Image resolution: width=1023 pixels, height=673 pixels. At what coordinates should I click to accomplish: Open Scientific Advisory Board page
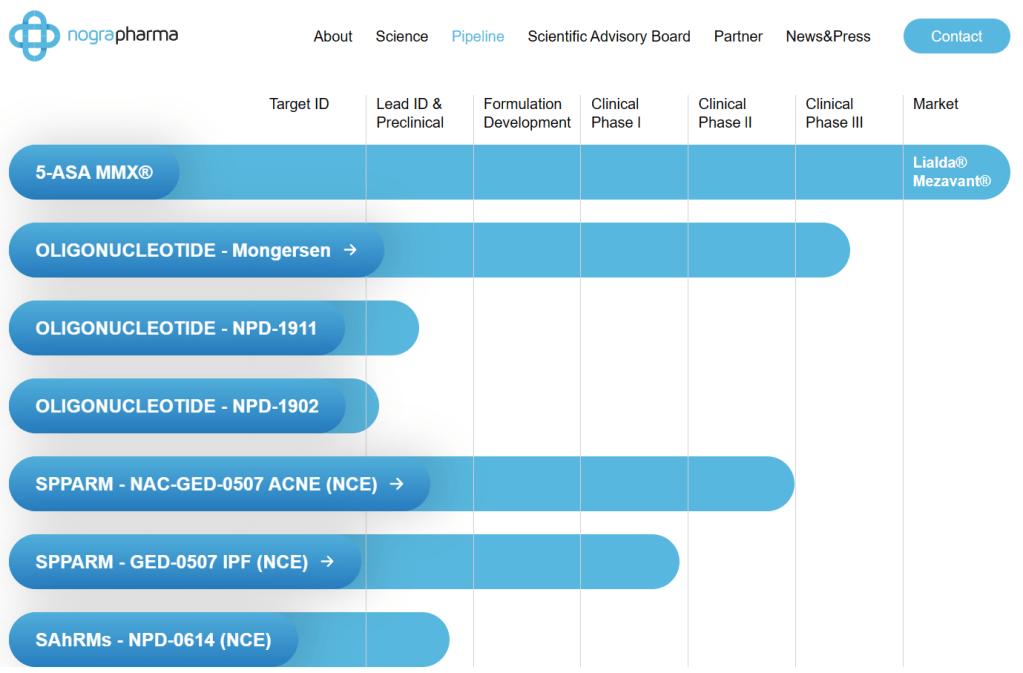tap(609, 36)
